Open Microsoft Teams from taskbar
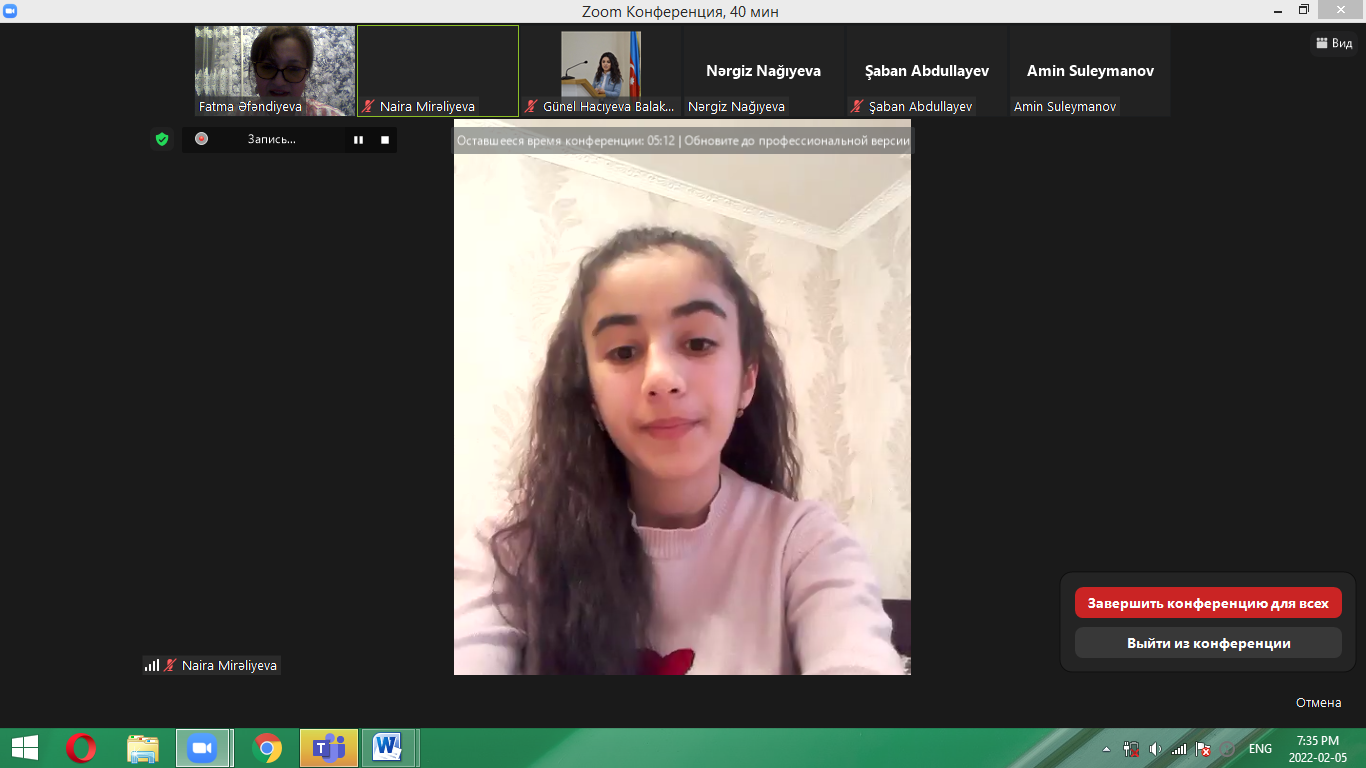The width and height of the screenshot is (1366, 768). [x=328, y=748]
